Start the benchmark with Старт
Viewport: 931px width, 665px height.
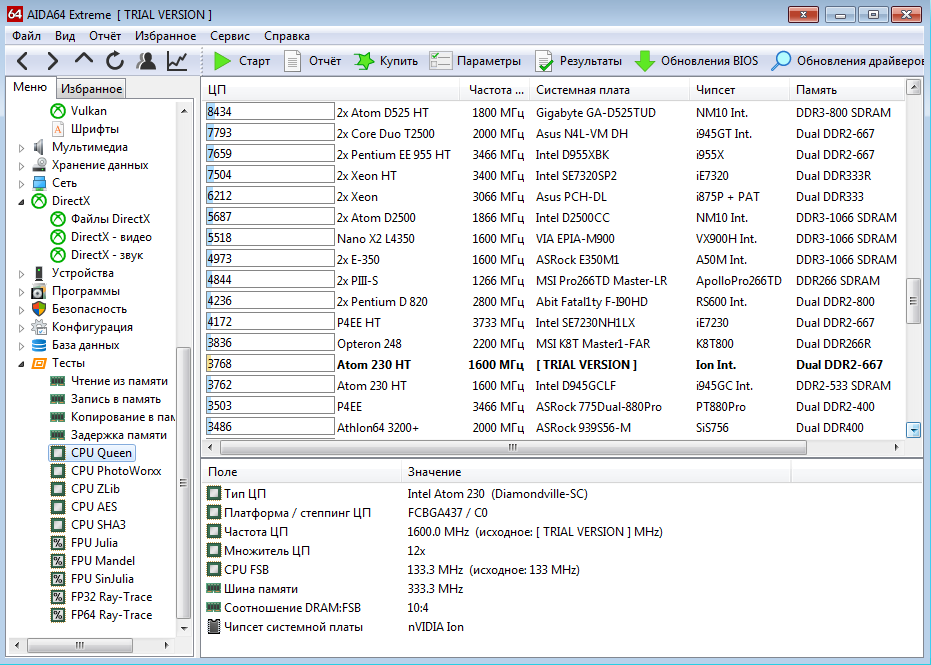(242, 61)
